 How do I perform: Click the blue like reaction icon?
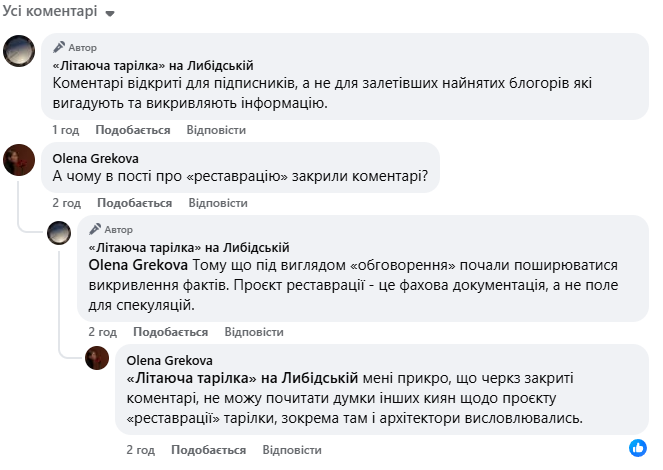tap(637, 446)
